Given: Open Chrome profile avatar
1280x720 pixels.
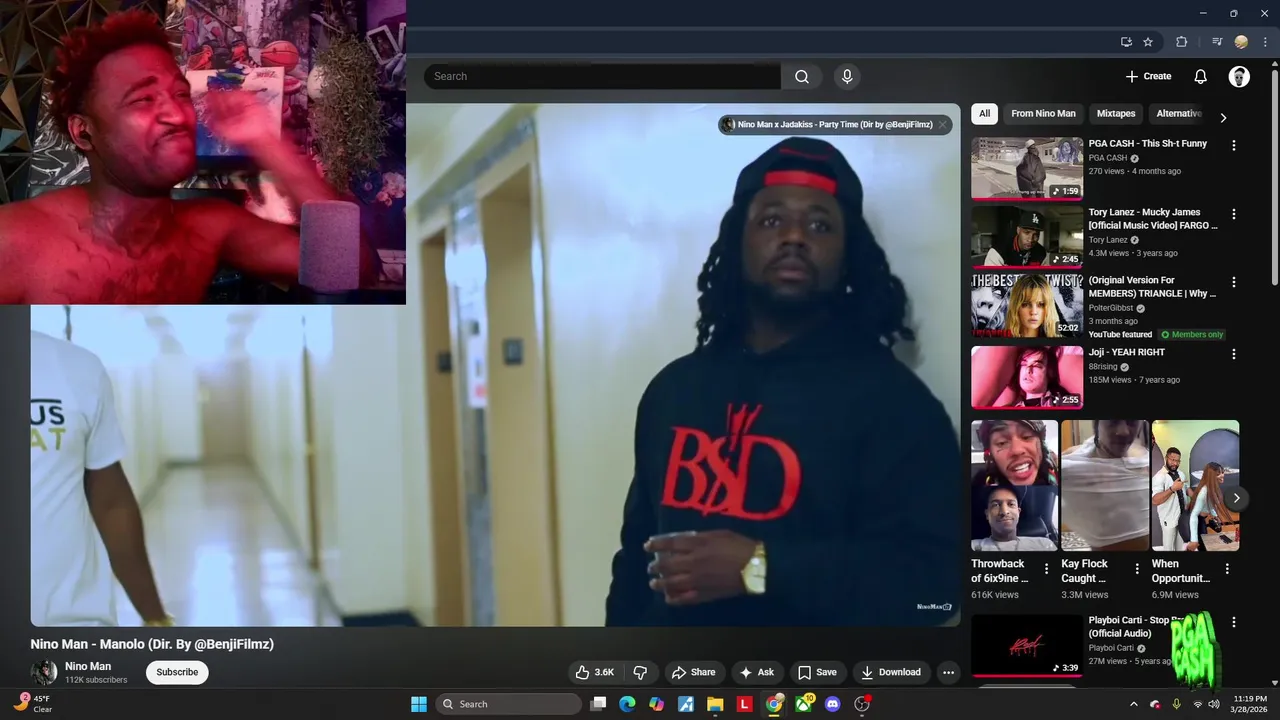Looking at the screenshot, I should click(1241, 42).
